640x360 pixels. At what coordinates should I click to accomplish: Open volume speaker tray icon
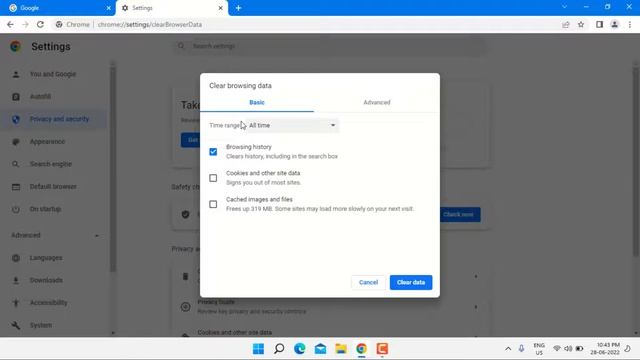coord(568,349)
